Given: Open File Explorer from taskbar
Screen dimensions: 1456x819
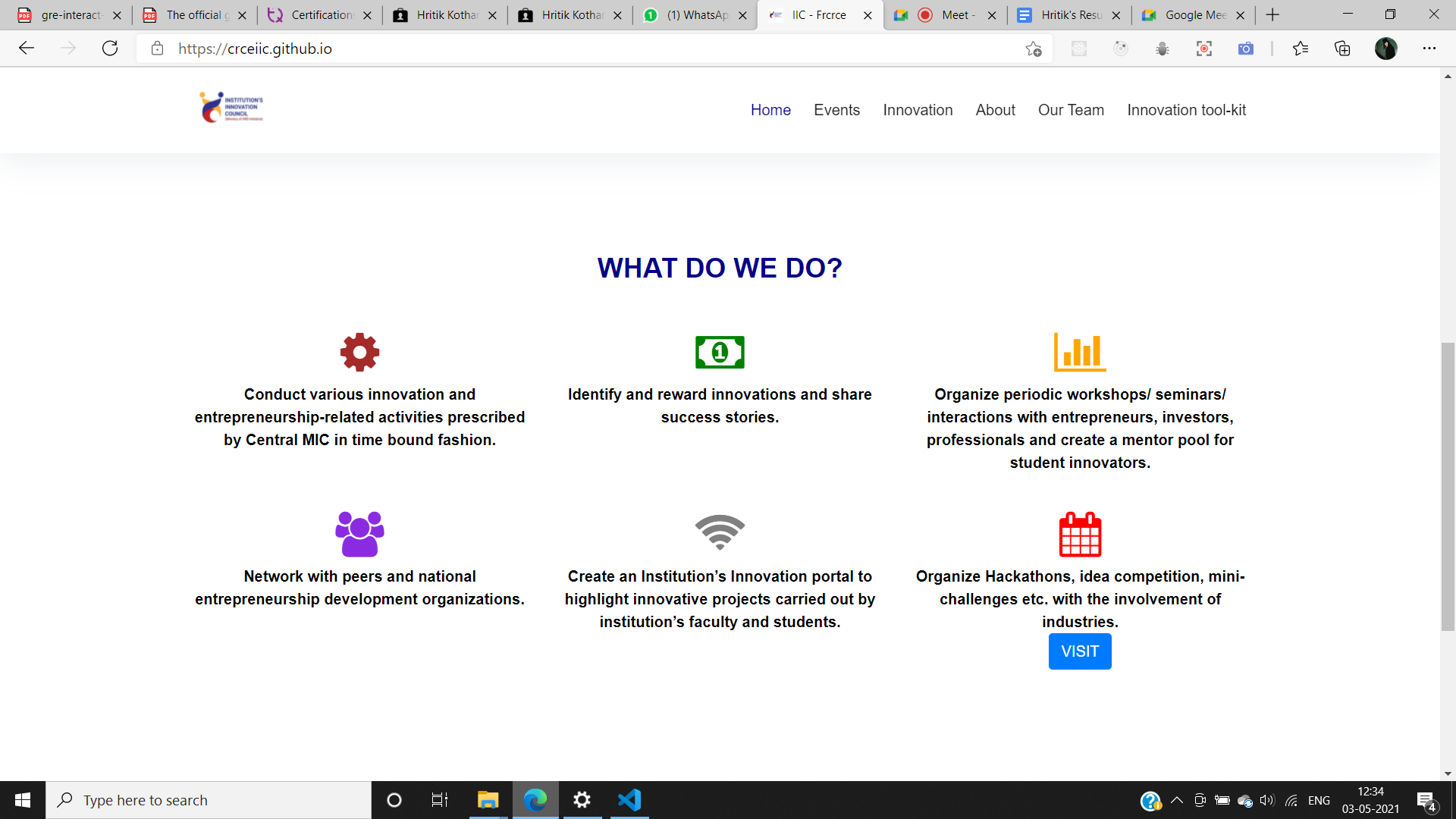Looking at the screenshot, I should pyautogui.click(x=488, y=800).
